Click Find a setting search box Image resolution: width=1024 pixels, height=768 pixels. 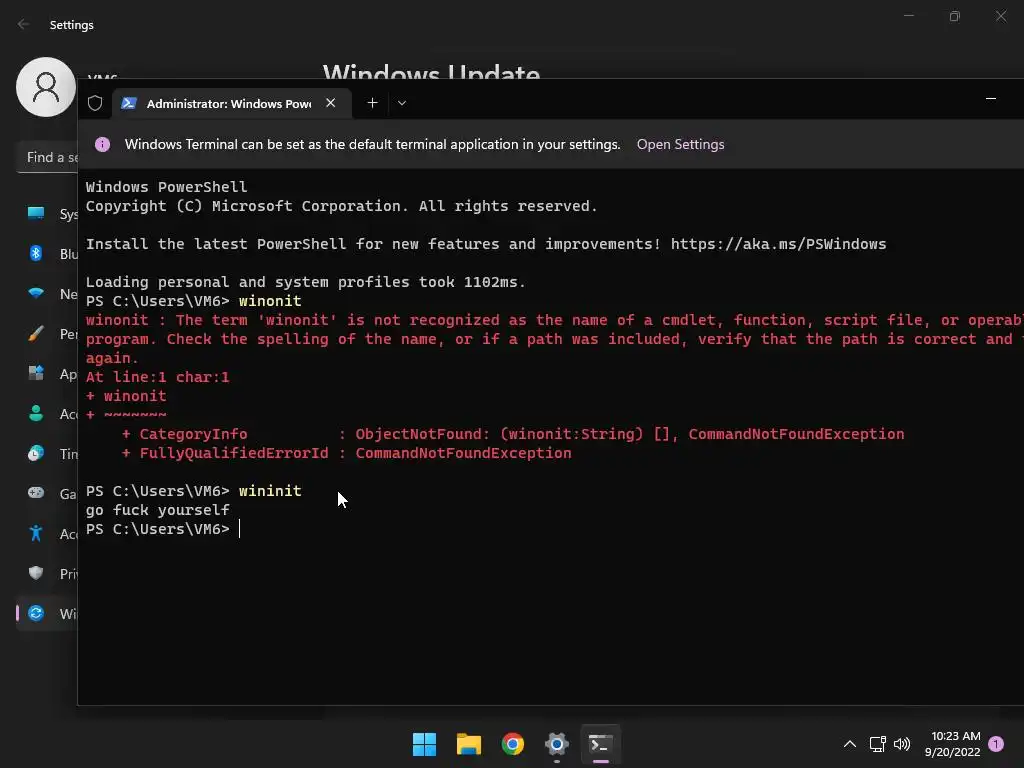click(47, 157)
